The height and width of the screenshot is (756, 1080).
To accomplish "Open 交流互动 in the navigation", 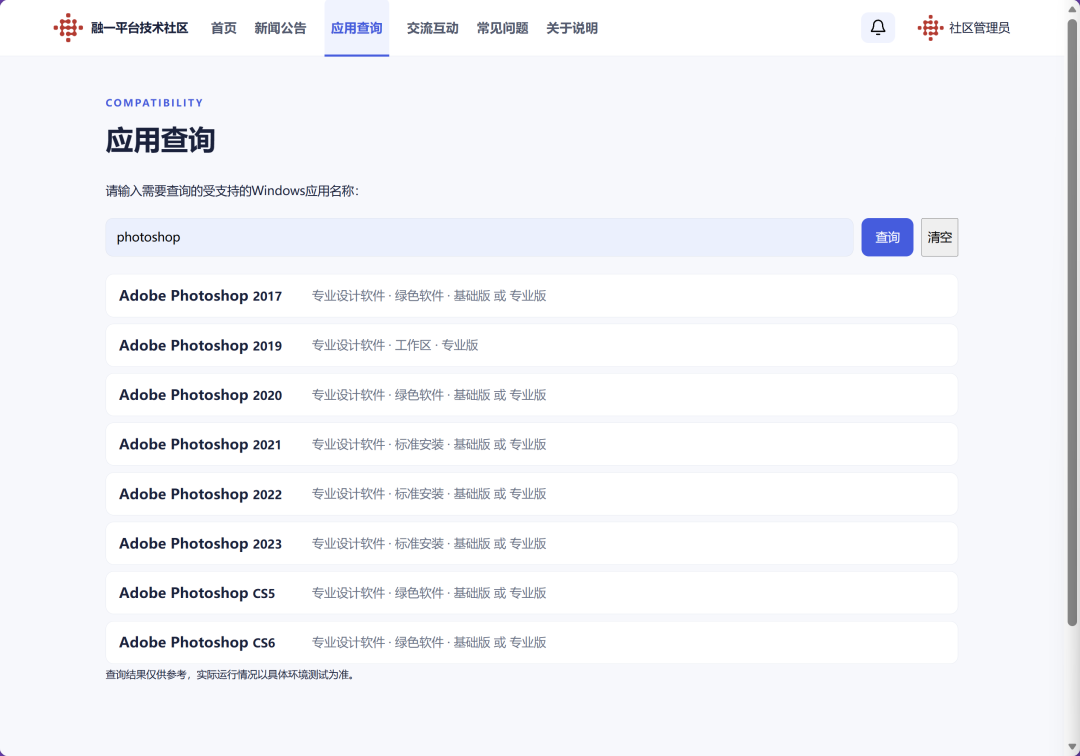I will click(433, 28).
